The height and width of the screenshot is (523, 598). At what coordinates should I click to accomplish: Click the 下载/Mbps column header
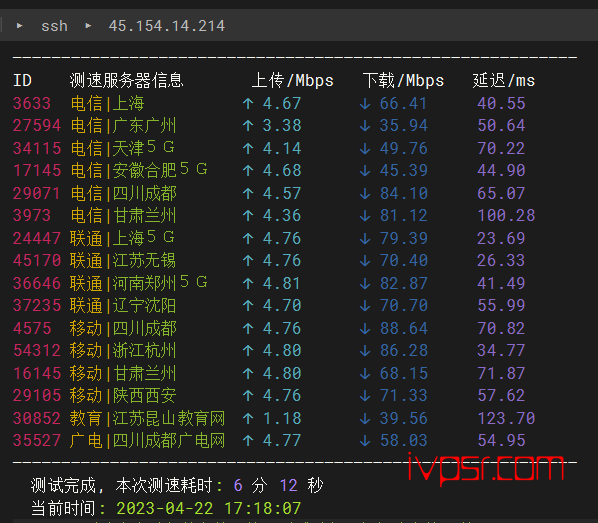point(403,80)
